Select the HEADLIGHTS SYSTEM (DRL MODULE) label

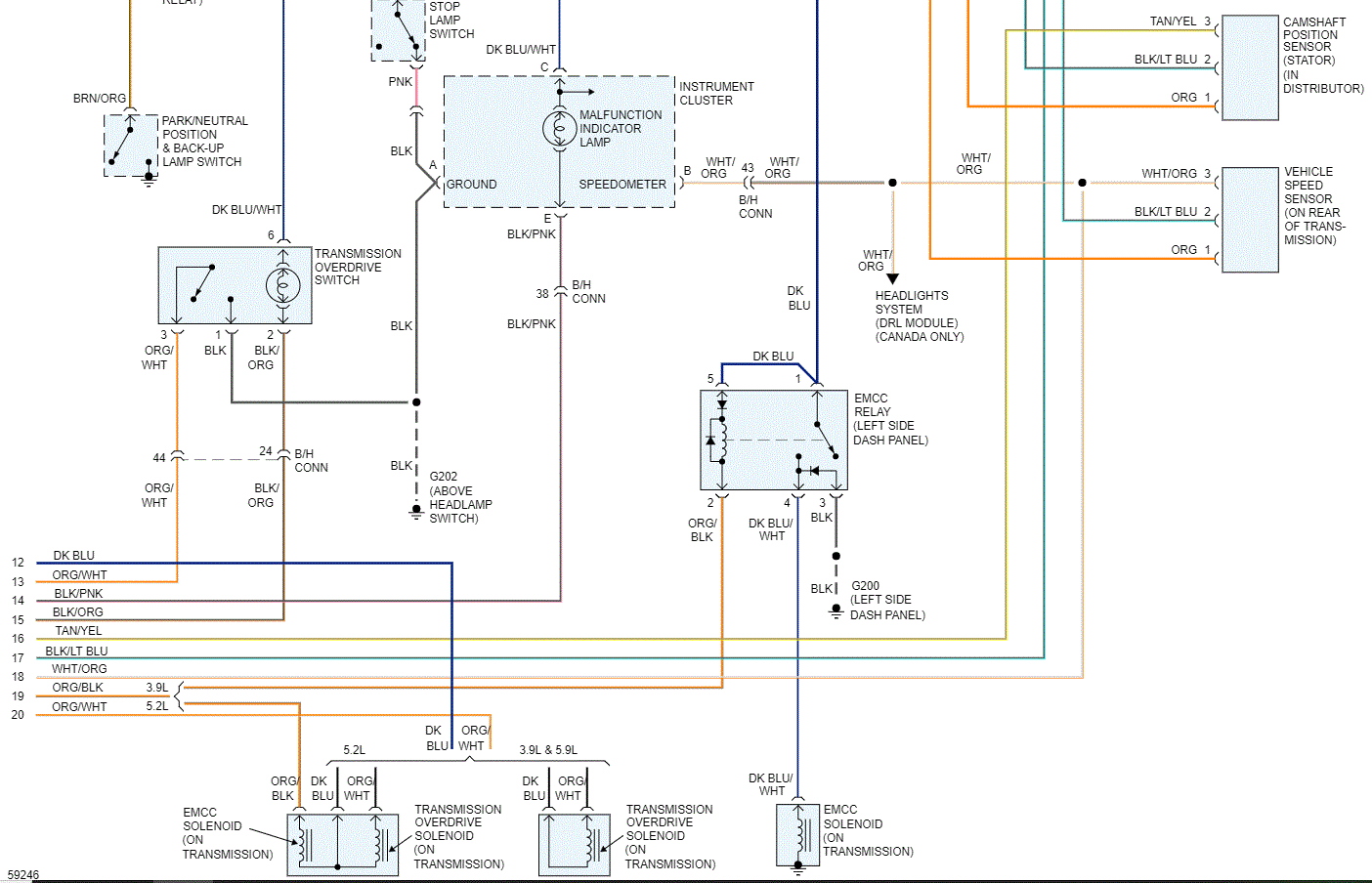coord(920,316)
